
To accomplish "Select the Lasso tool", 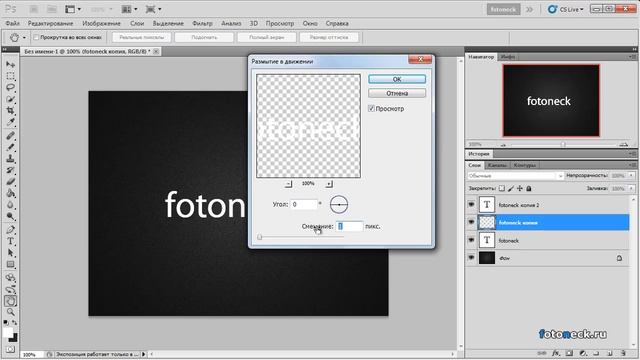I will pos(10,87).
